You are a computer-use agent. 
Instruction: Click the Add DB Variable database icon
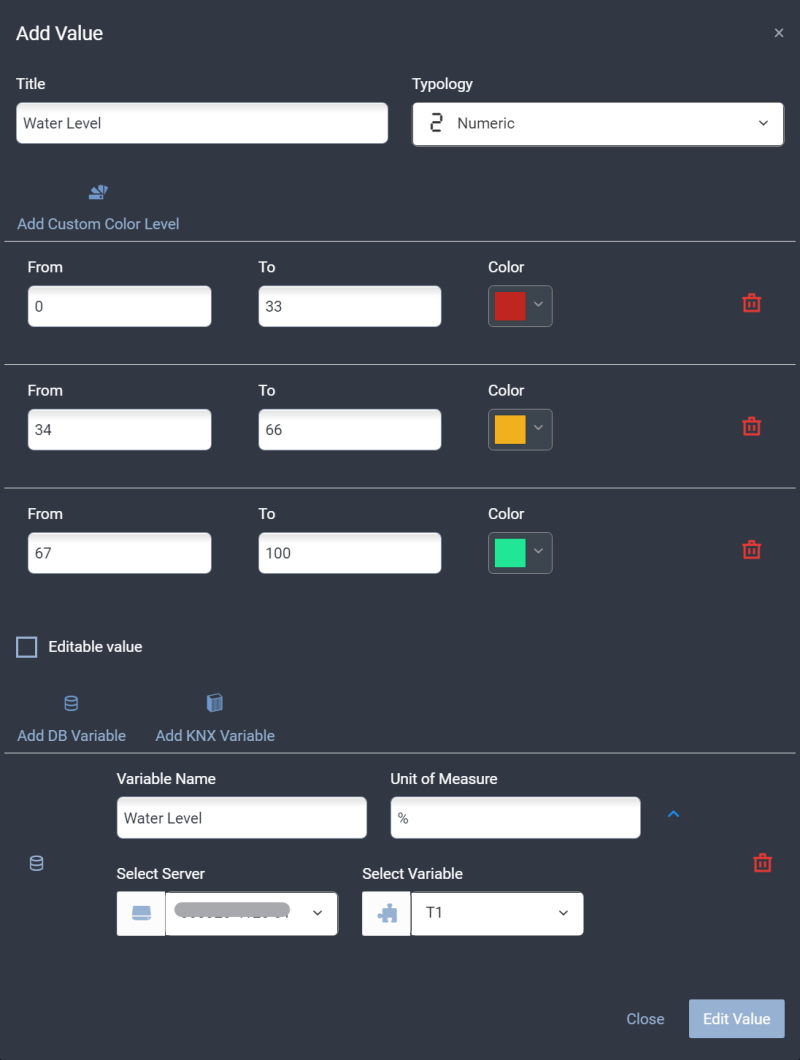(71, 704)
